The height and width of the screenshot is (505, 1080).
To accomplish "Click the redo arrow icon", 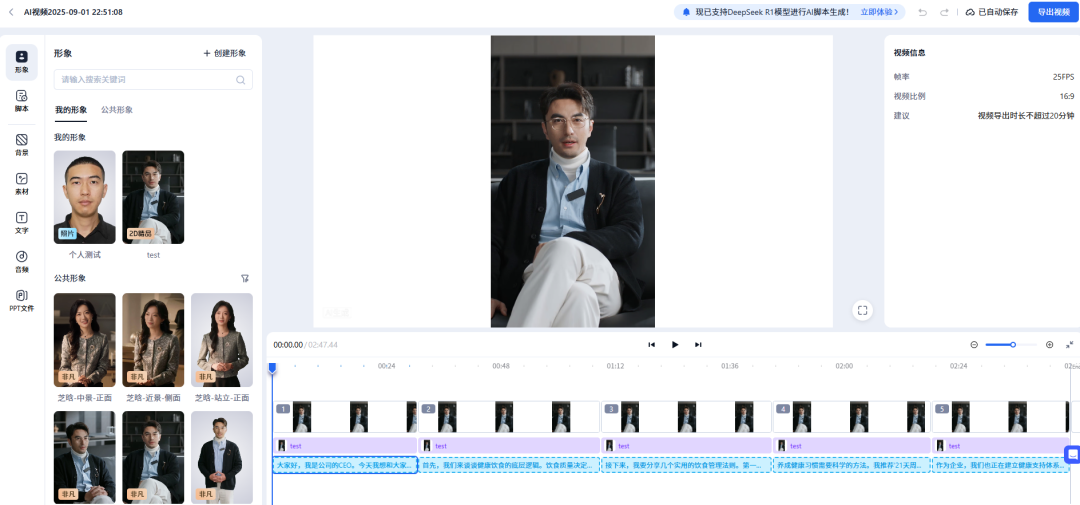I will tap(944, 12).
